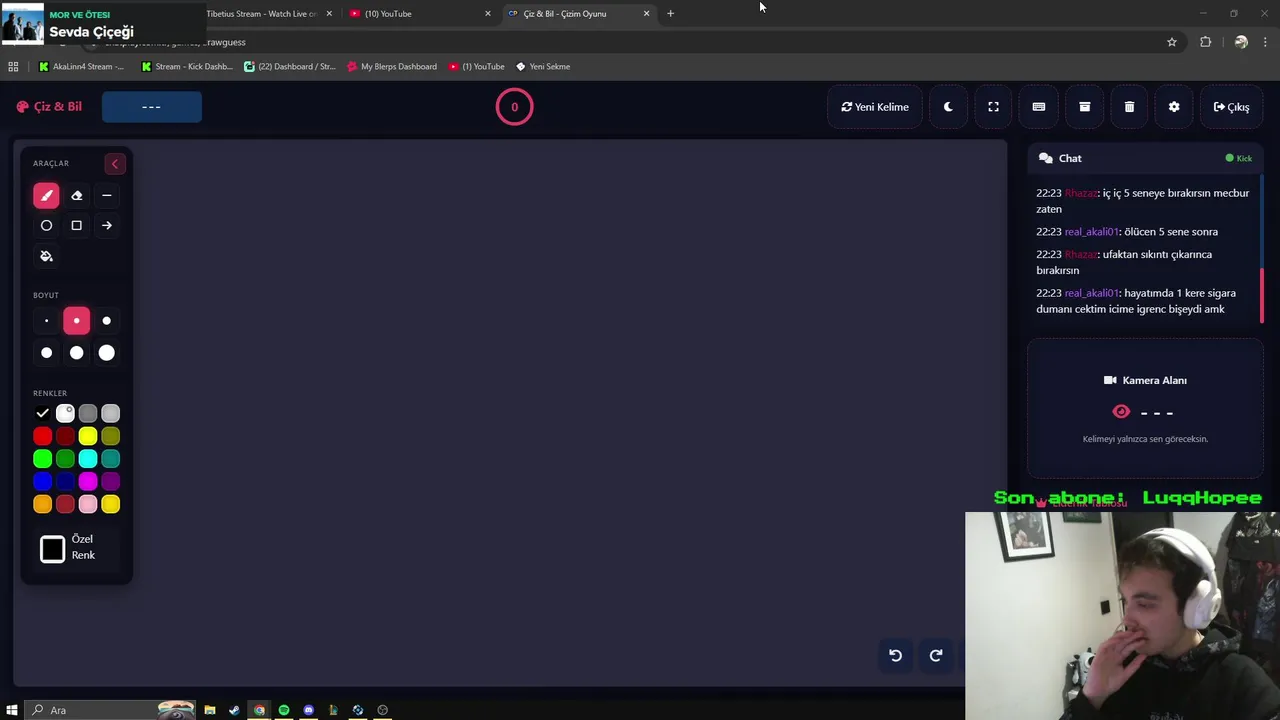Click the archive box icon in header
Viewport: 1280px width, 720px height.
tap(1084, 107)
